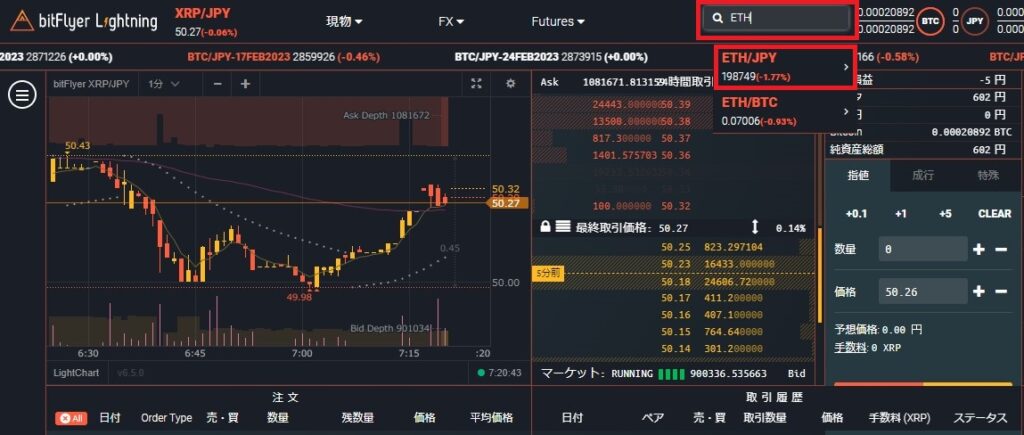Click the JPY balance circle icon
The image size is (1024, 435).
[974, 21]
